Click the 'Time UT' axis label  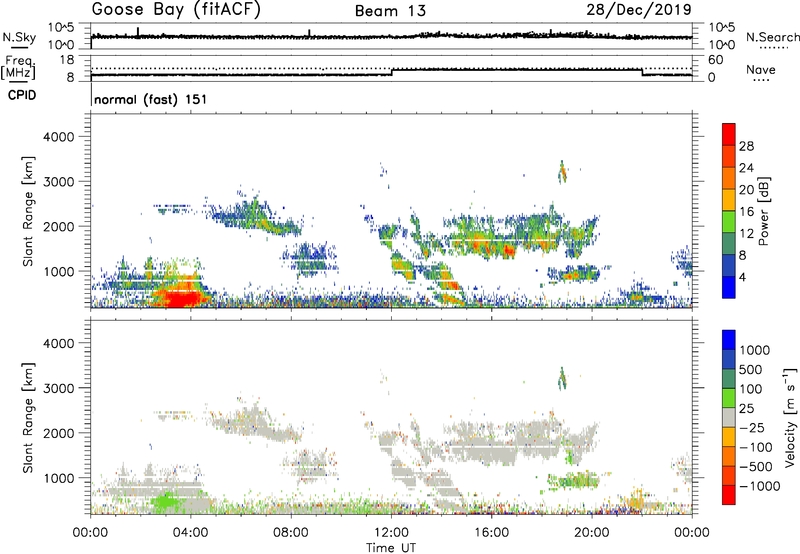click(x=391, y=548)
